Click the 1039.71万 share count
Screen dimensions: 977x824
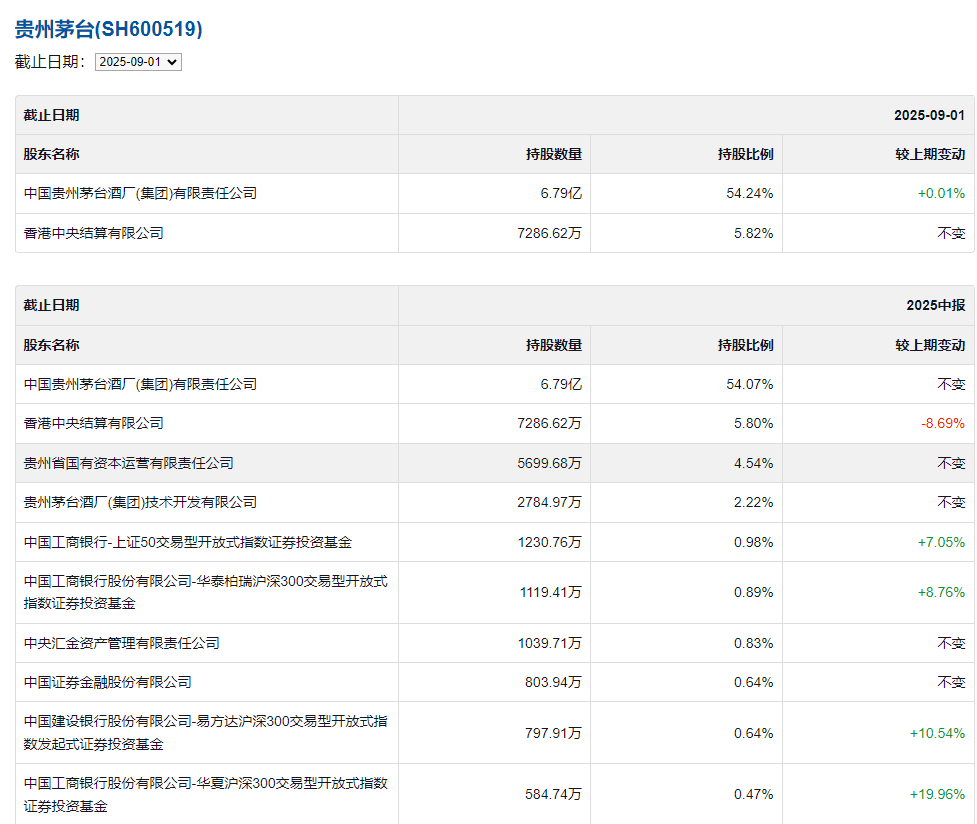[549, 643]
